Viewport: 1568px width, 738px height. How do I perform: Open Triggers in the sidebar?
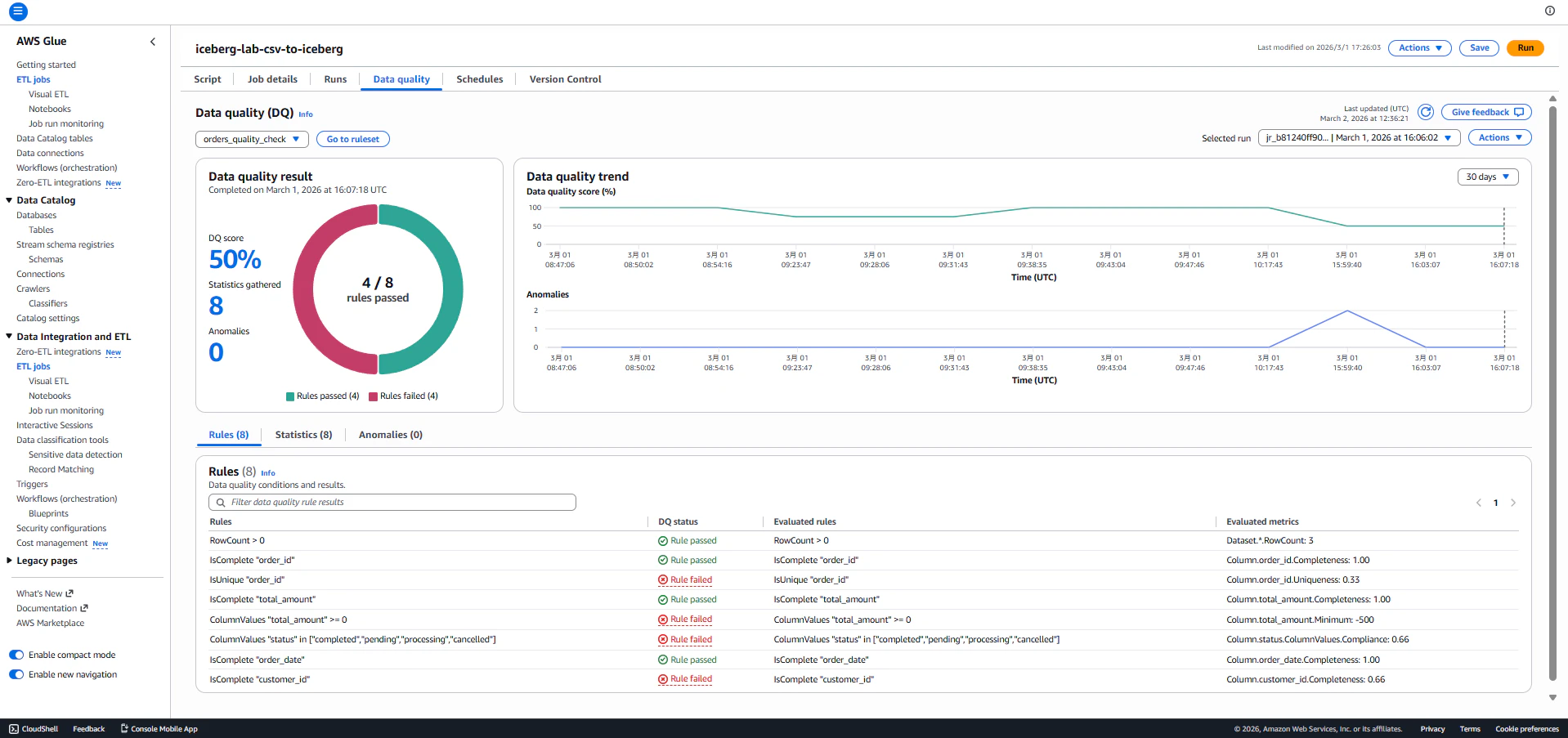coord(32,485)
